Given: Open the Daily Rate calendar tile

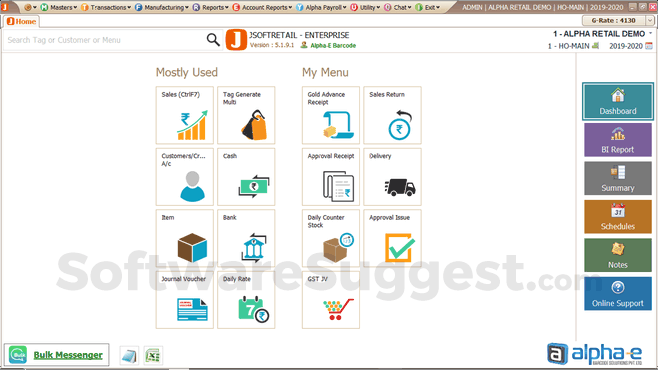Looking at the screenshot, I should tap(246, 300).
